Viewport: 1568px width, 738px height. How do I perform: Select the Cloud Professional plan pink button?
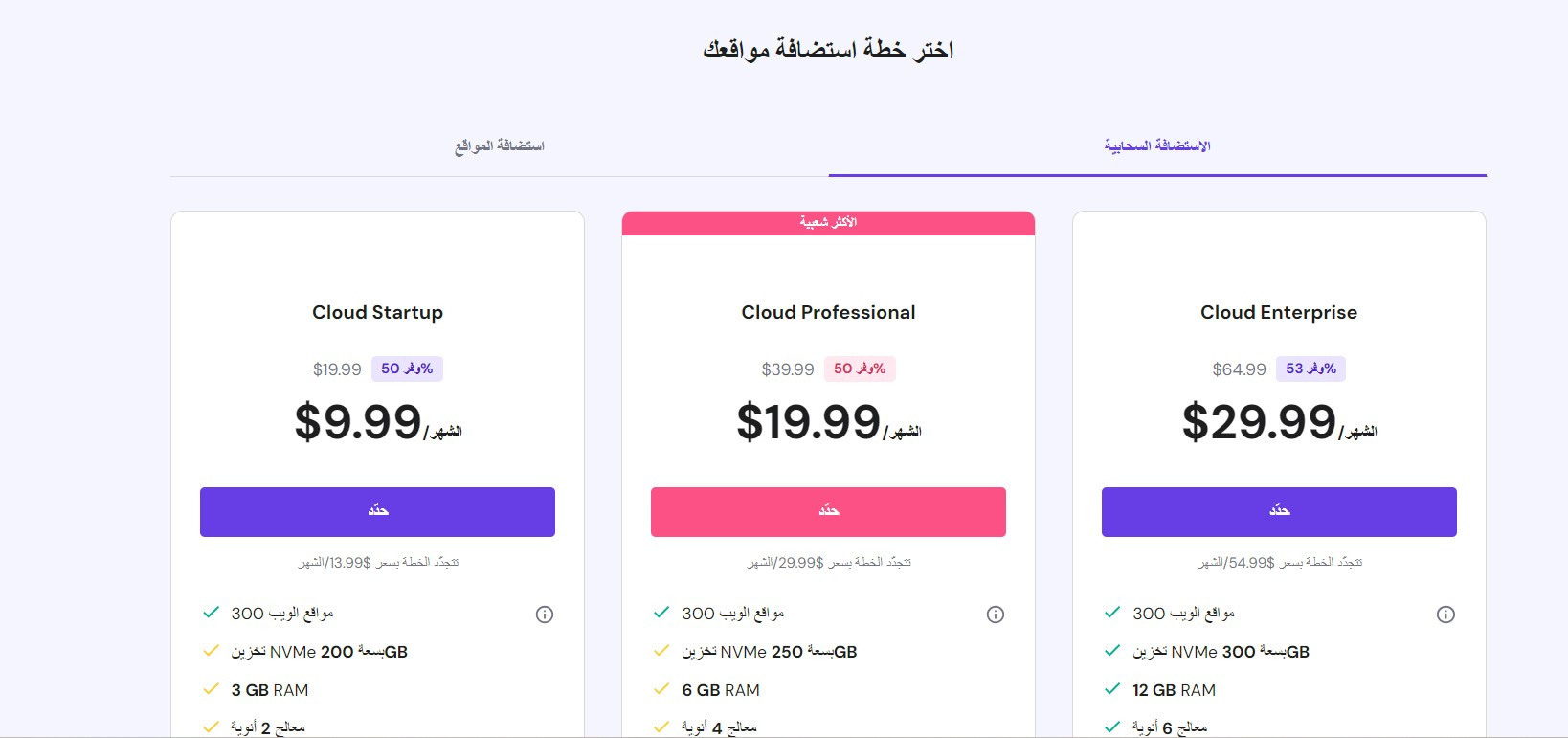[828, 512]
